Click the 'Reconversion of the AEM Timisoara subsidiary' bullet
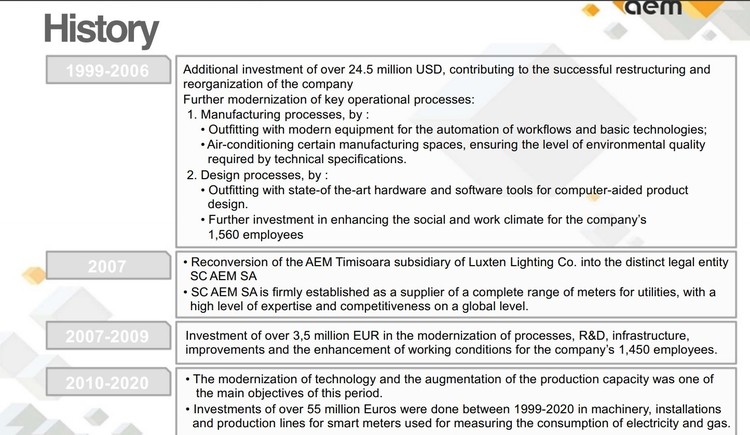 coord(455,269)
